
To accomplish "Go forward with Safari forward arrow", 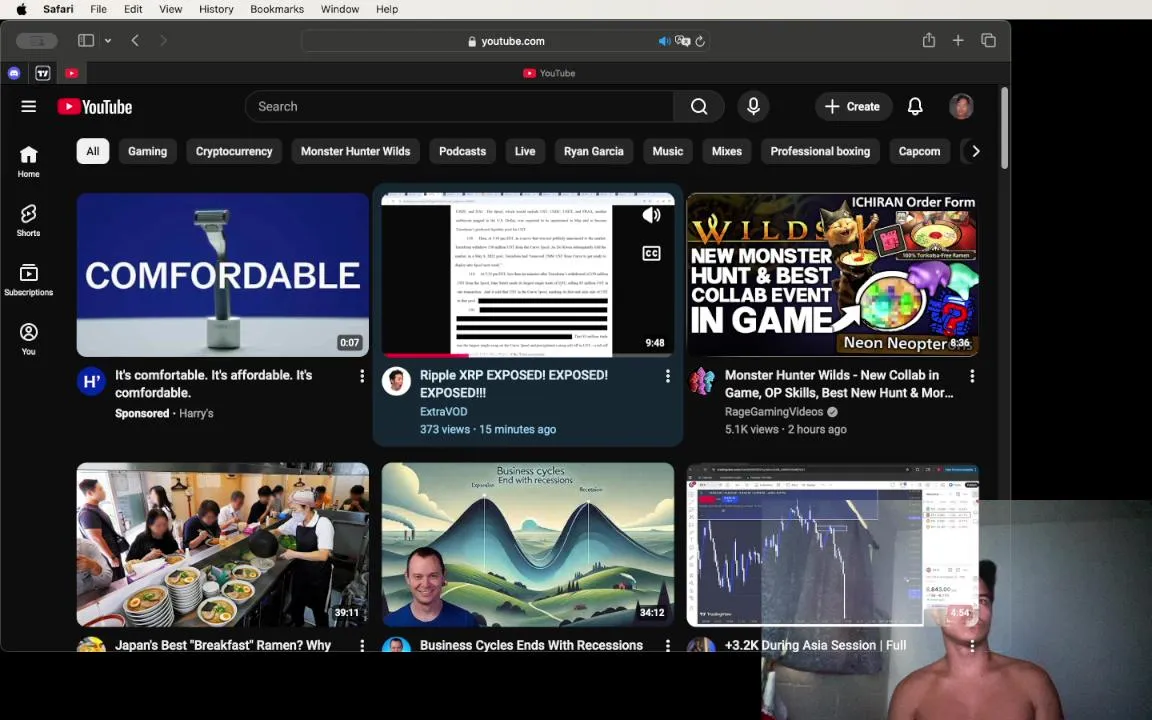I will [163, 40].
